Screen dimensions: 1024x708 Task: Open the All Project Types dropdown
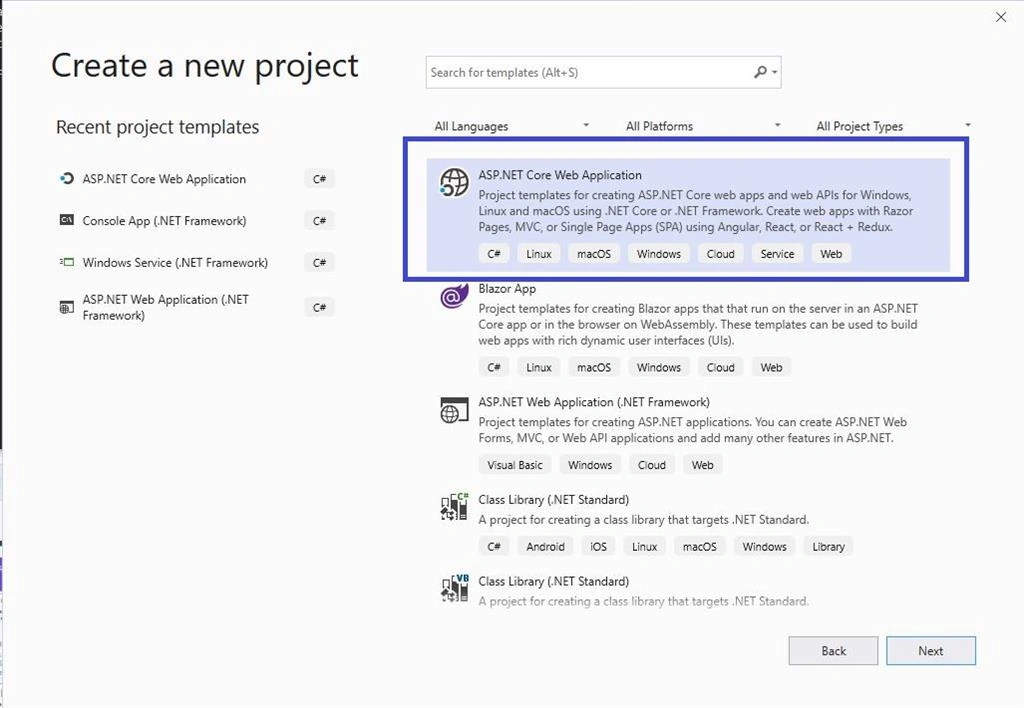[893, 126]
